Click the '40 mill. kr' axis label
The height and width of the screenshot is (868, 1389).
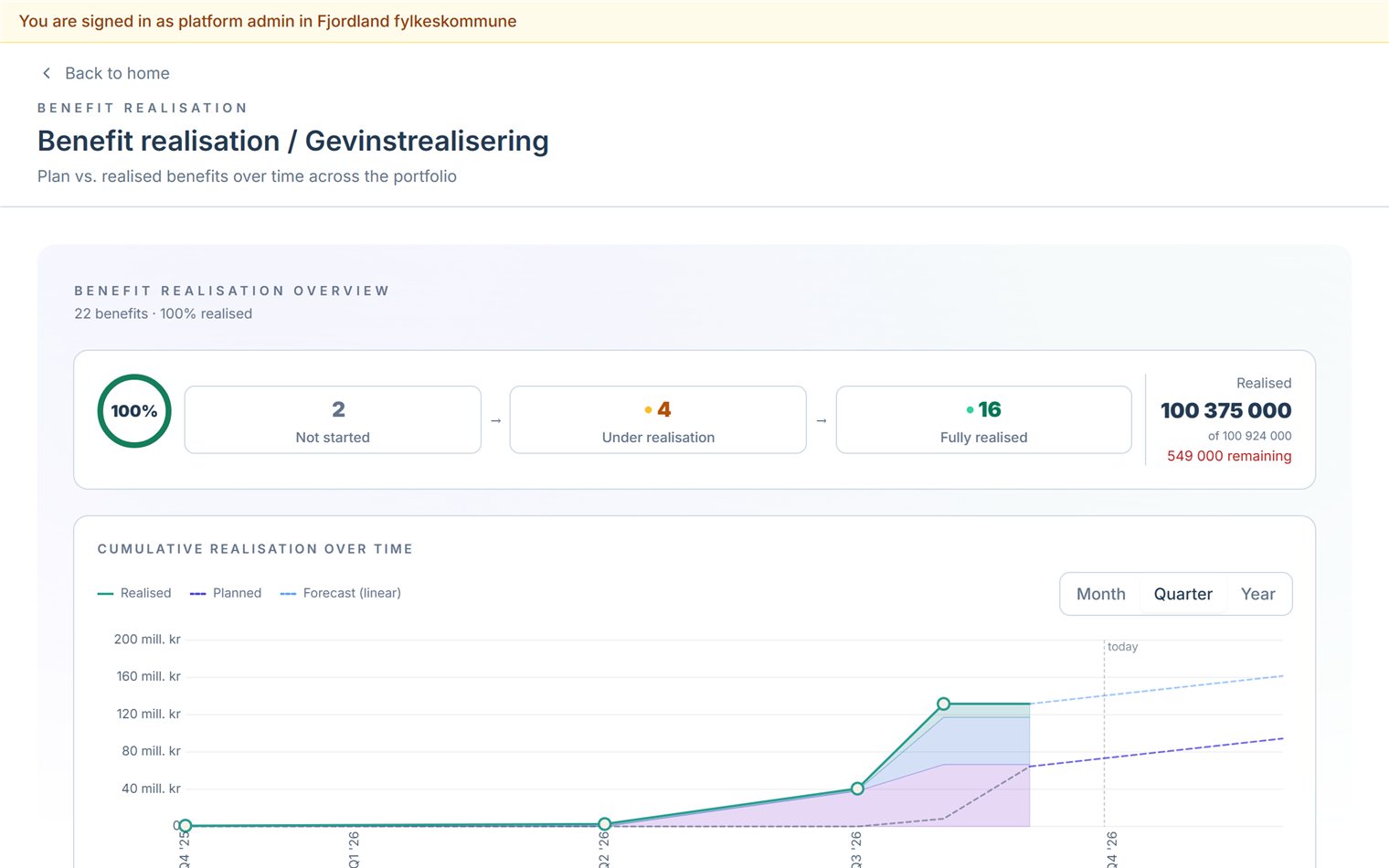tap(151, 789)
